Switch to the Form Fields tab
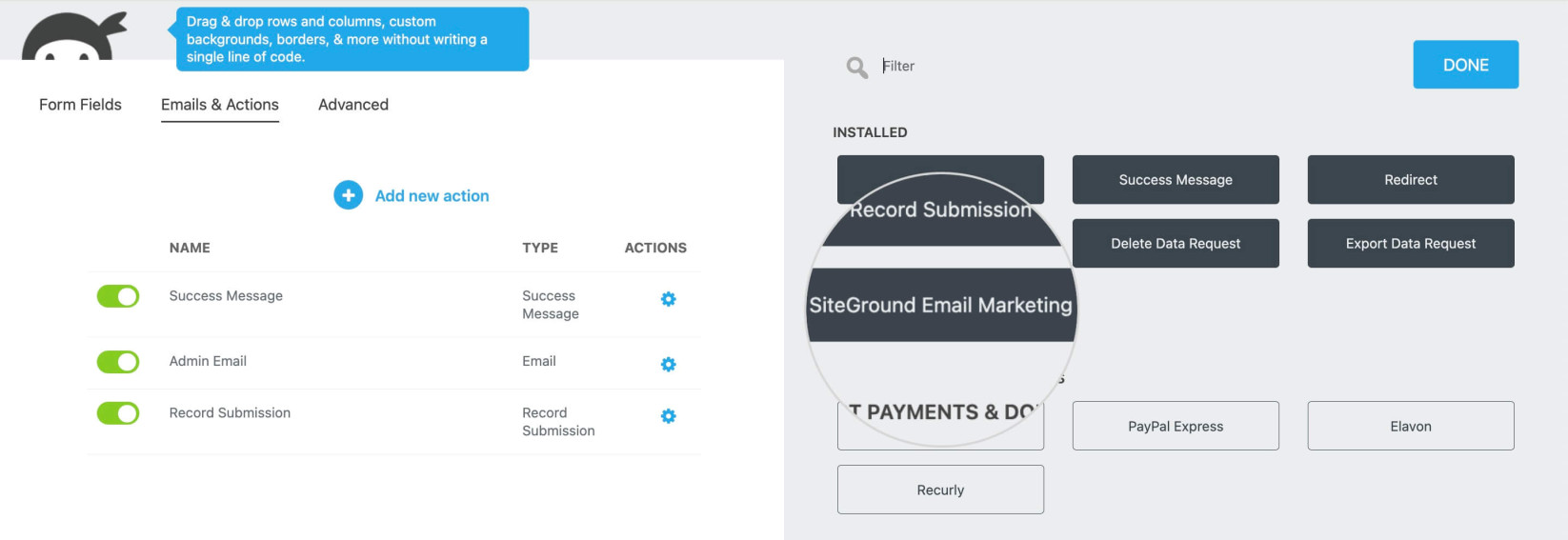Image resolution: width=1568 pixels, height=540 pixels. pyautogui.click(x=80, y=105)
